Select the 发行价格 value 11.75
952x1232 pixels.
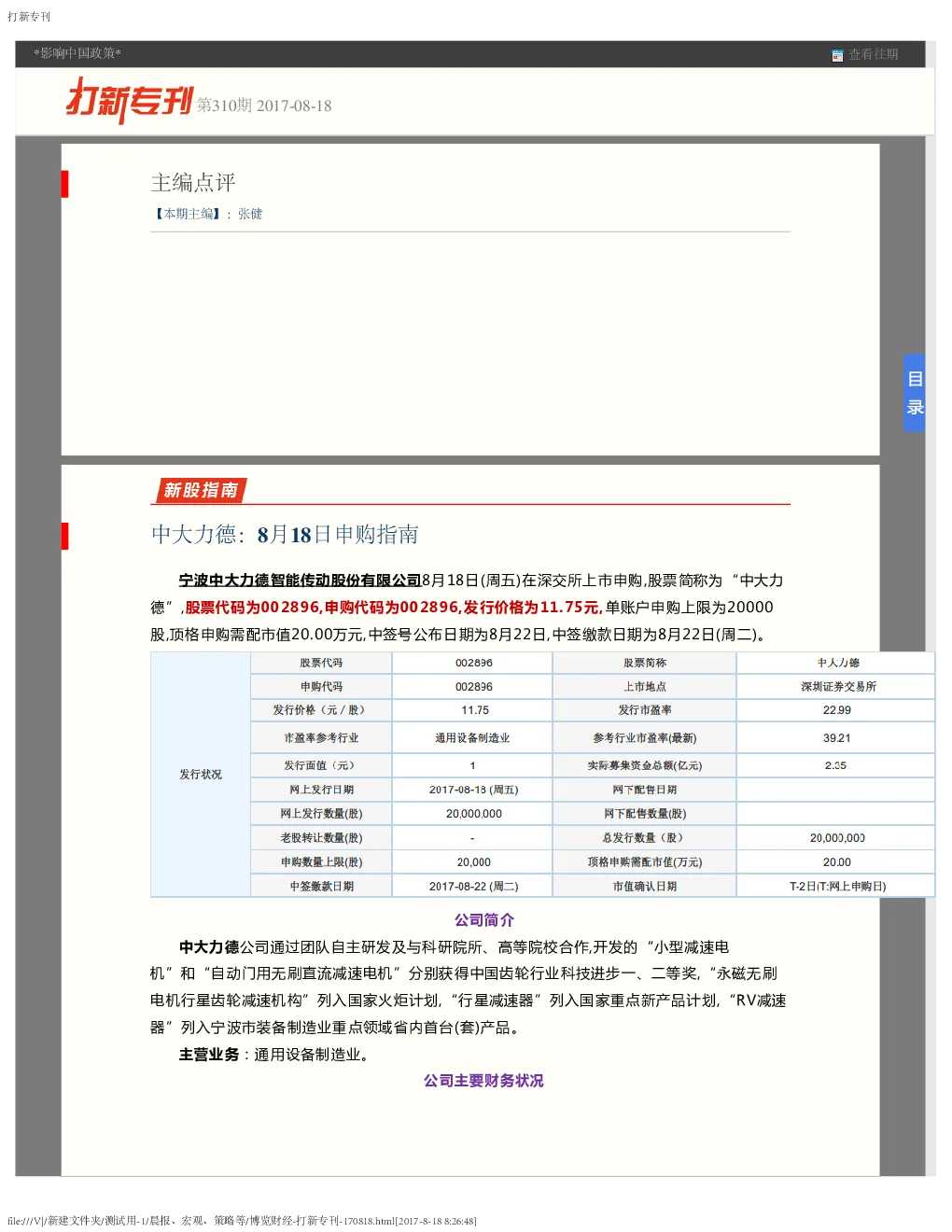473,710
